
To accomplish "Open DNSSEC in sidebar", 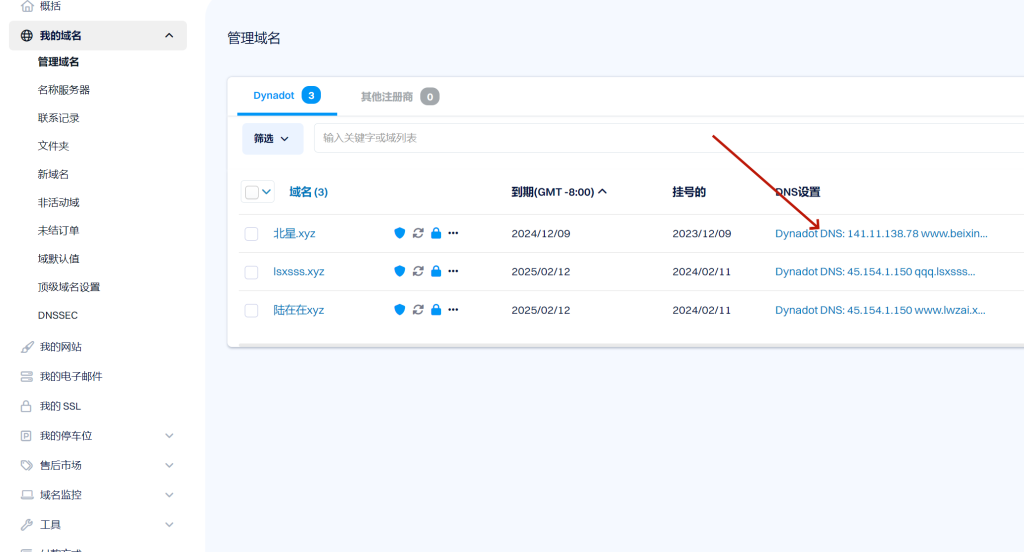I will [x=57, y=315].
